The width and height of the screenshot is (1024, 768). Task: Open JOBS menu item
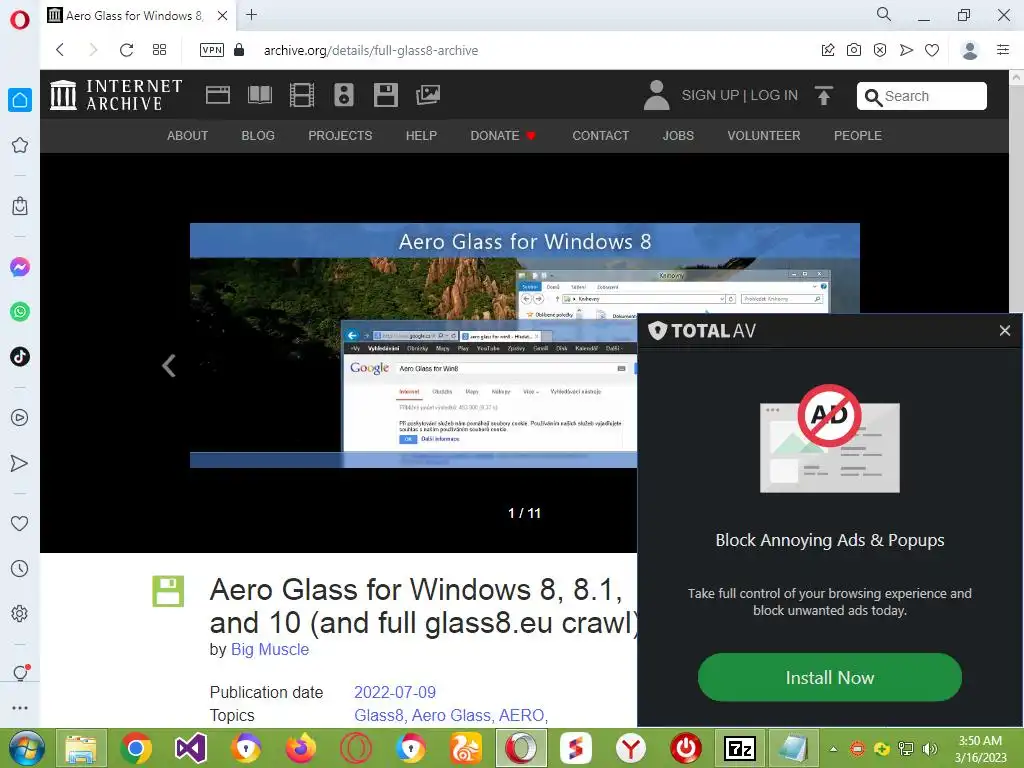[x=678, y=136]
